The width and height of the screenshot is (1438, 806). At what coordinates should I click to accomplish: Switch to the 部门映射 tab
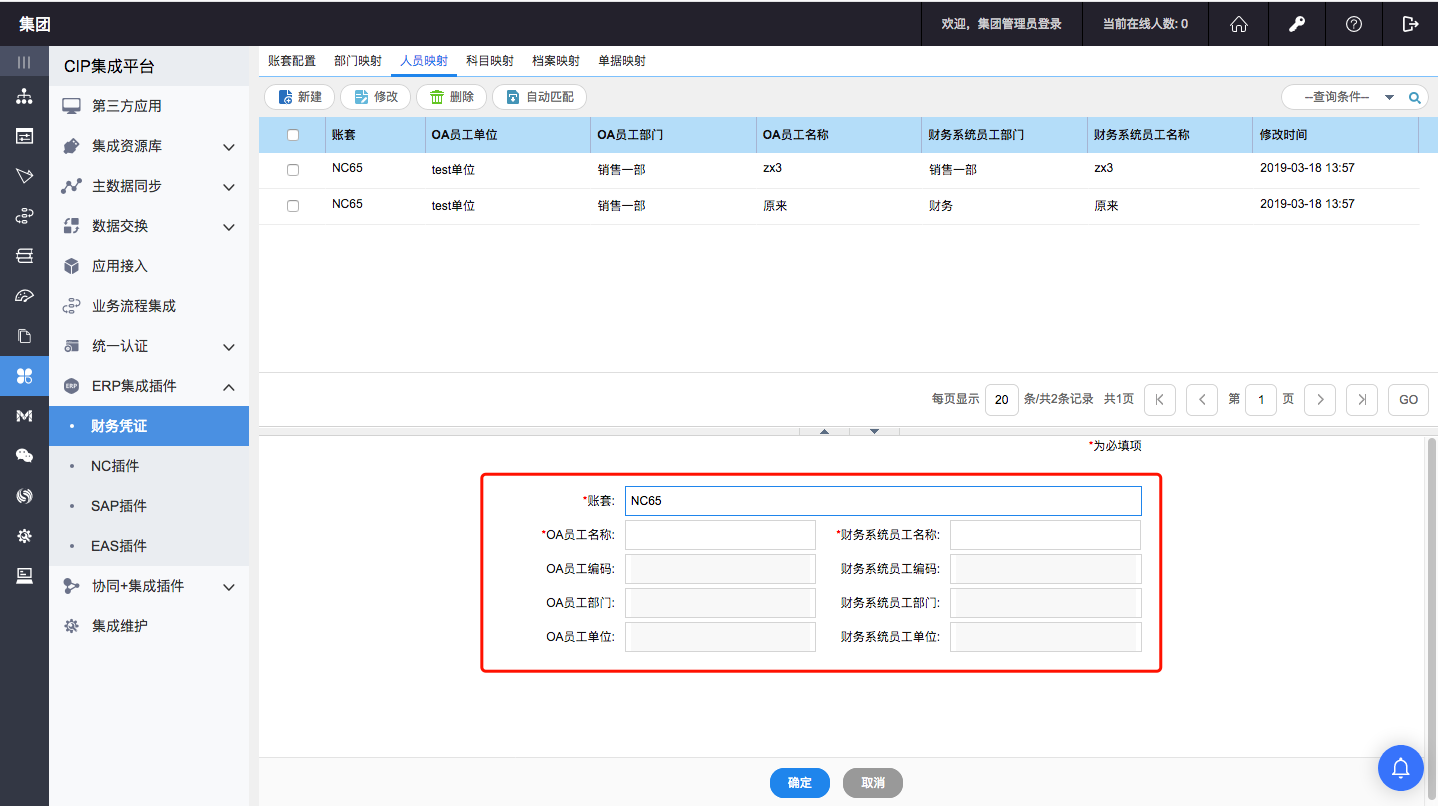358,61
